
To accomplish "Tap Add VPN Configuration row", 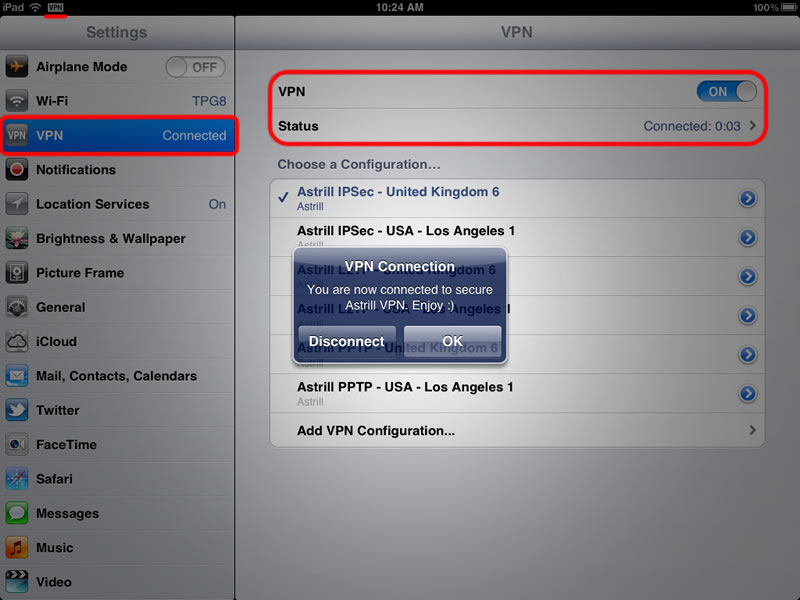I will tap(517, 431).
